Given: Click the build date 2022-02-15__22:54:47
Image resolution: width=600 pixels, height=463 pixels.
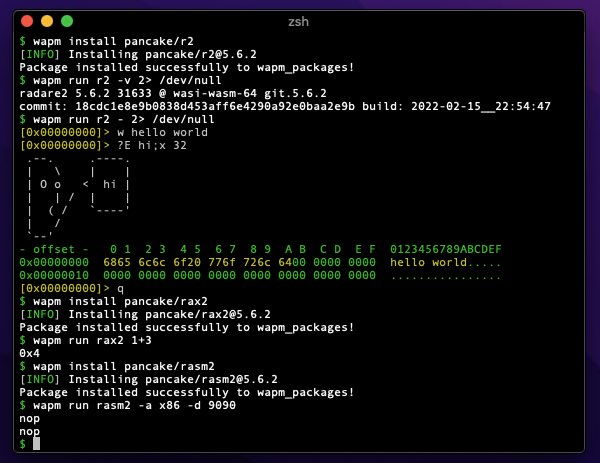Looking at the screenshot, I should tap(481, 106).
